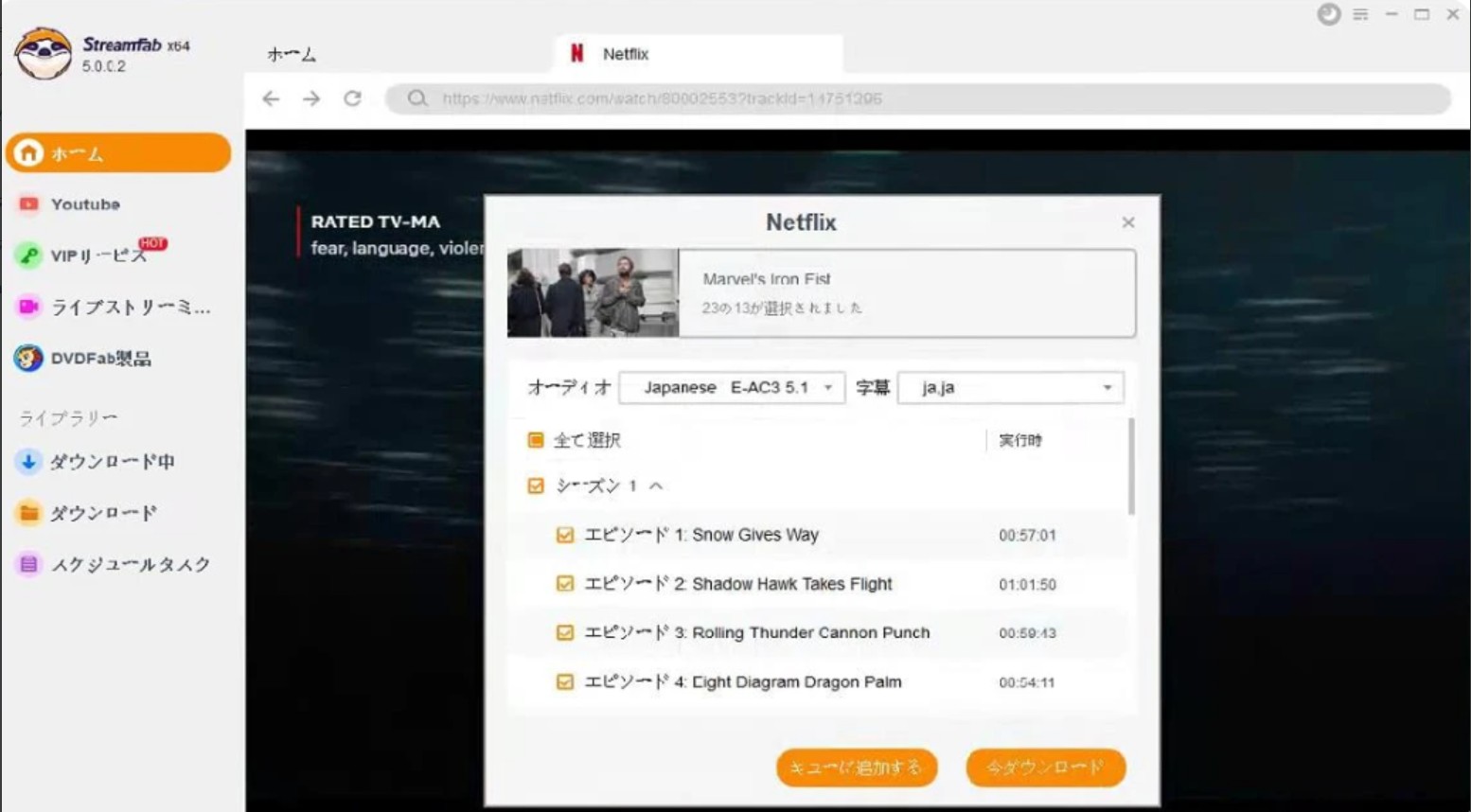This screenshot has height=812, width=1471.
Task: Click the downloads folder icon
Action: [28, 513]
